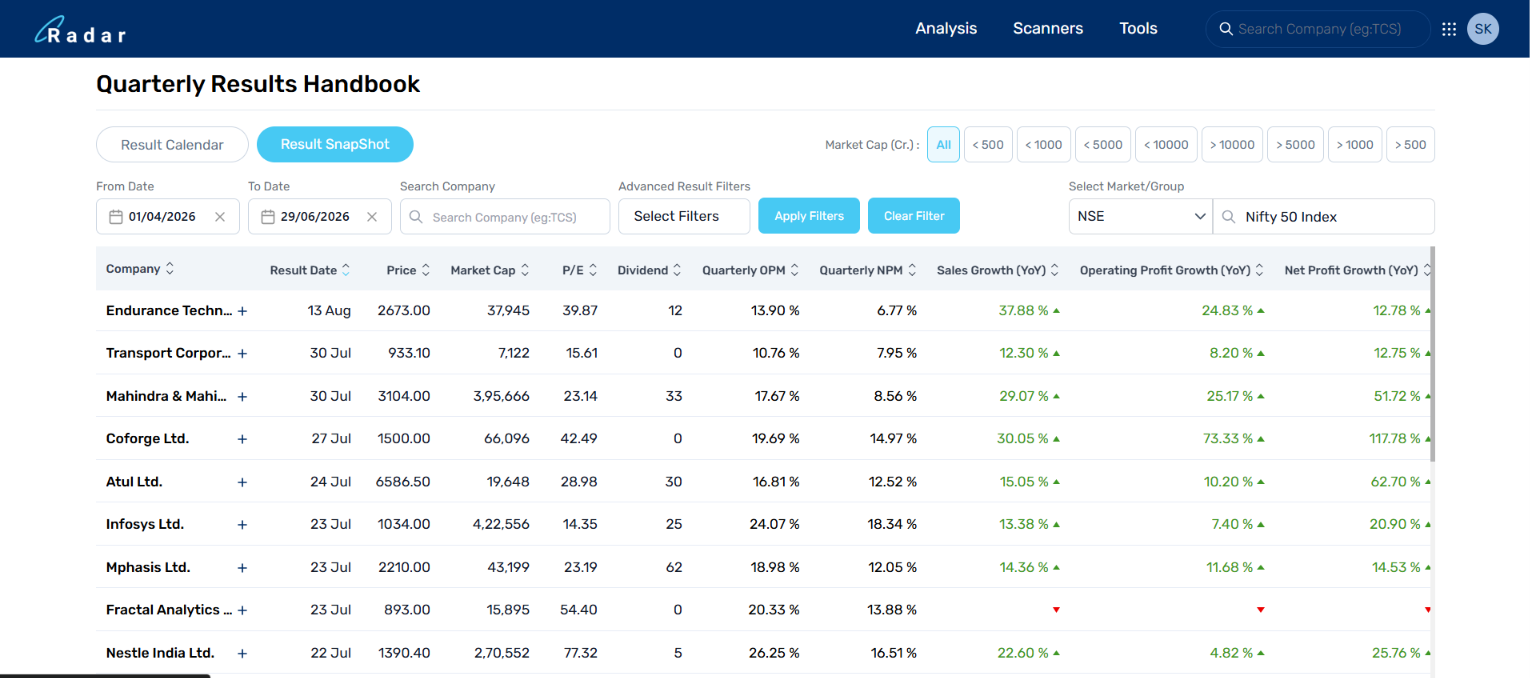
Task: Select market cap < 10000 filter
Action: click(x=1166, y=145)
